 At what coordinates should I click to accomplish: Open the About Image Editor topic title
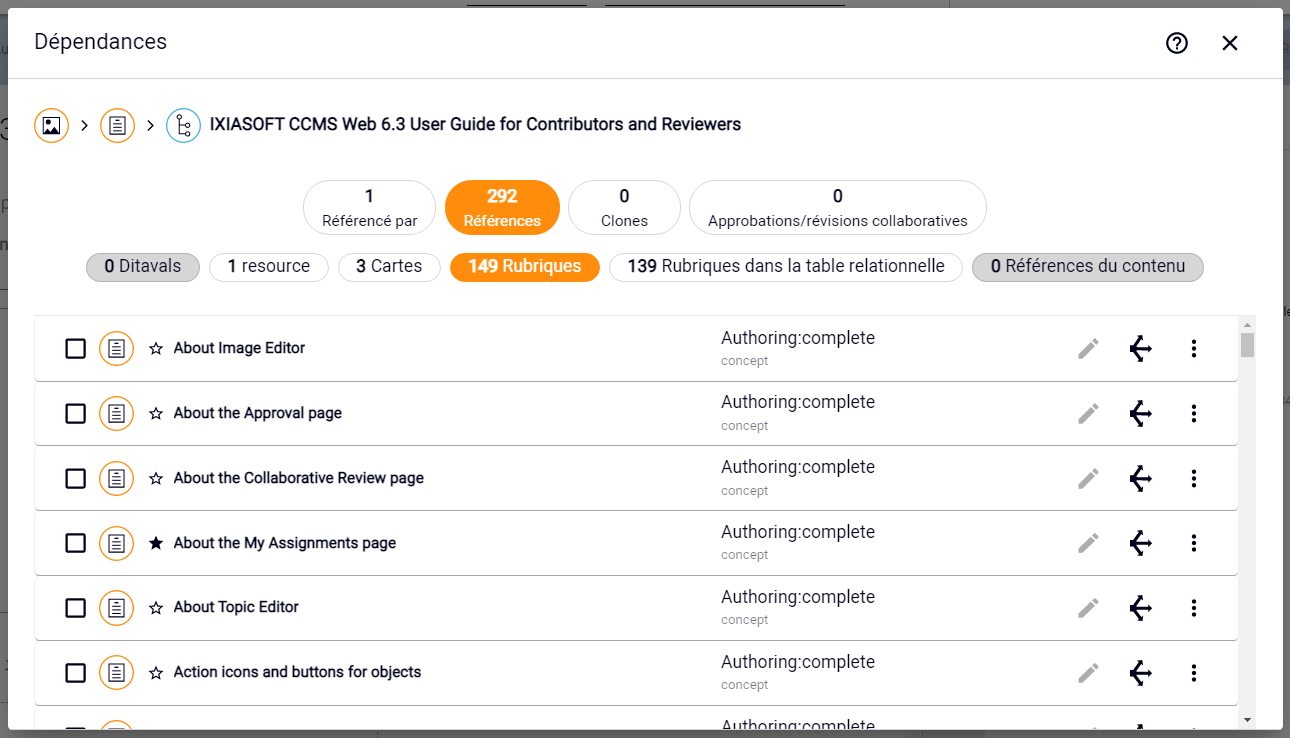pyautogui.click(x=239, y=348)
